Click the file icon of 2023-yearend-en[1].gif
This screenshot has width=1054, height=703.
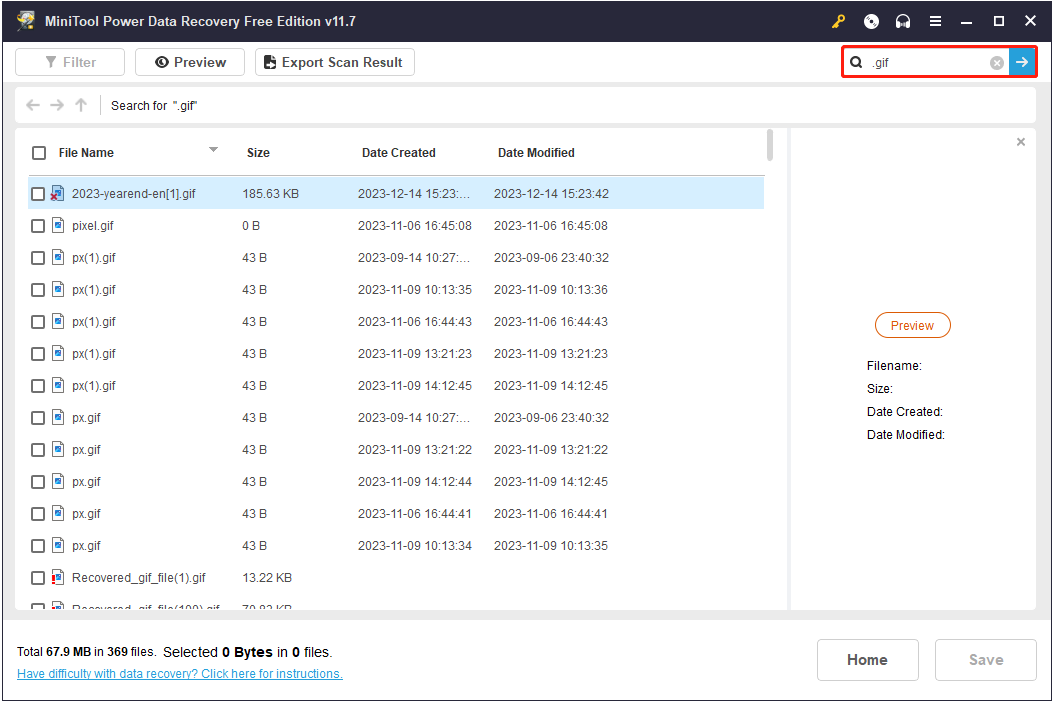[58, 194]
